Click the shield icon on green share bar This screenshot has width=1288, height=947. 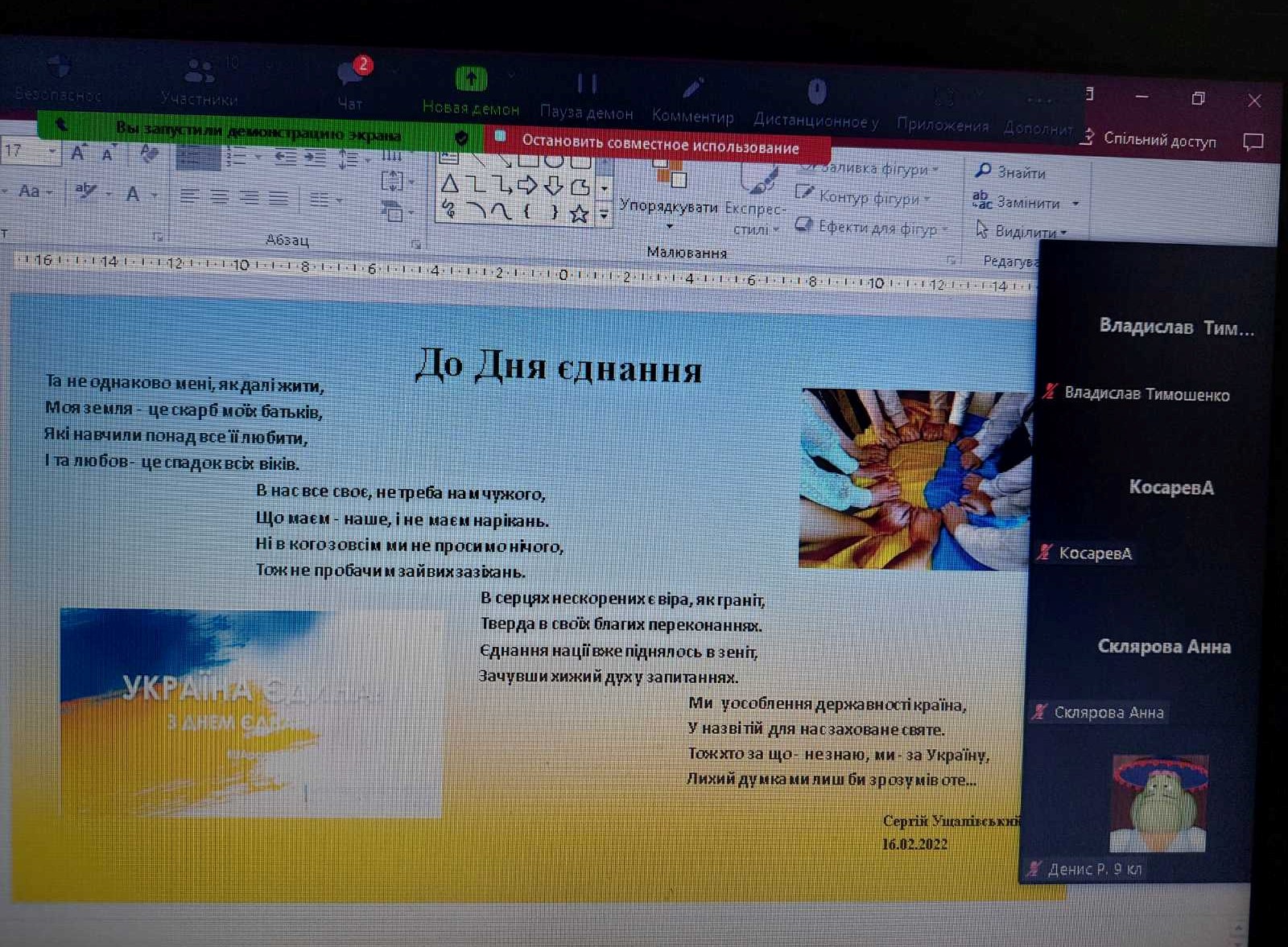tap(461, 138)
